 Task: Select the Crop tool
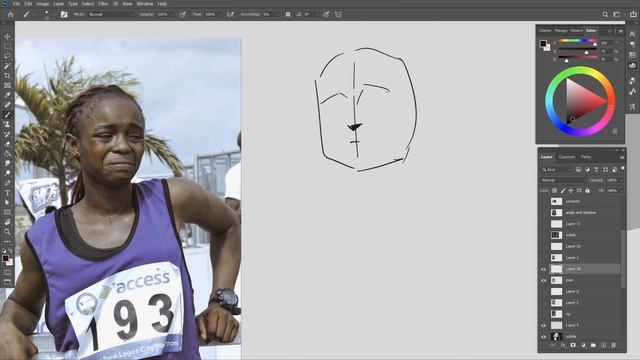(7, 76)
